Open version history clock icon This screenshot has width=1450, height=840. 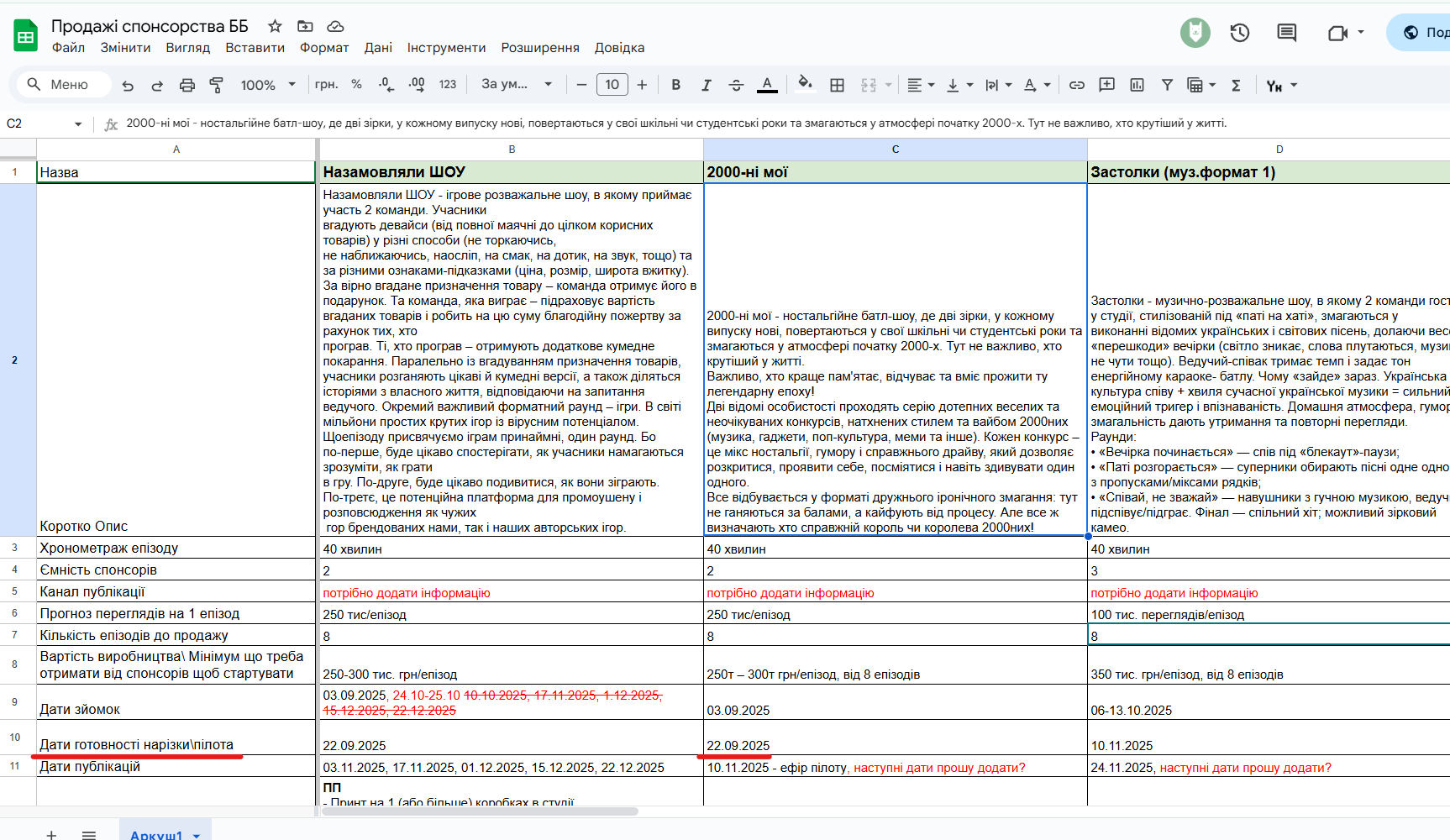(1239, 33)
